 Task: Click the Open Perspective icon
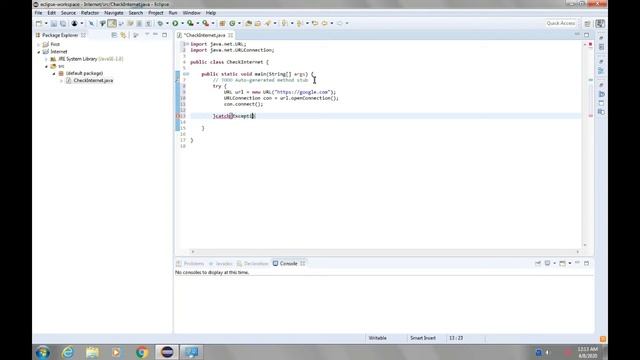(x=587, y=24)
